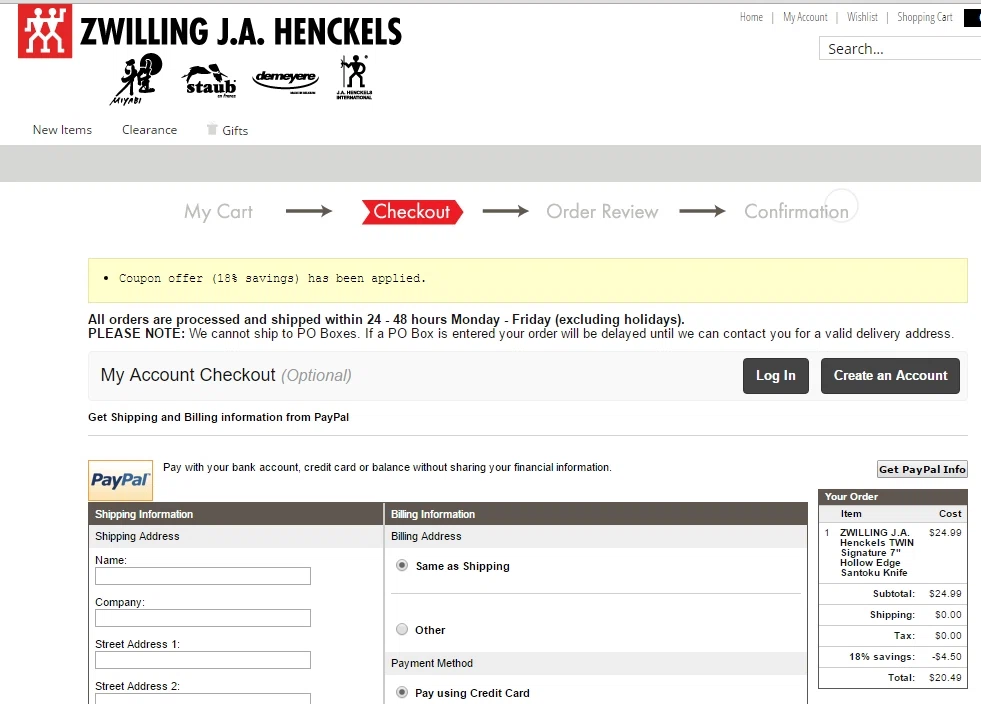Select Pay using Credit Card option
The height and width of the screenshot is (704, 981).
tap(402, 693)
